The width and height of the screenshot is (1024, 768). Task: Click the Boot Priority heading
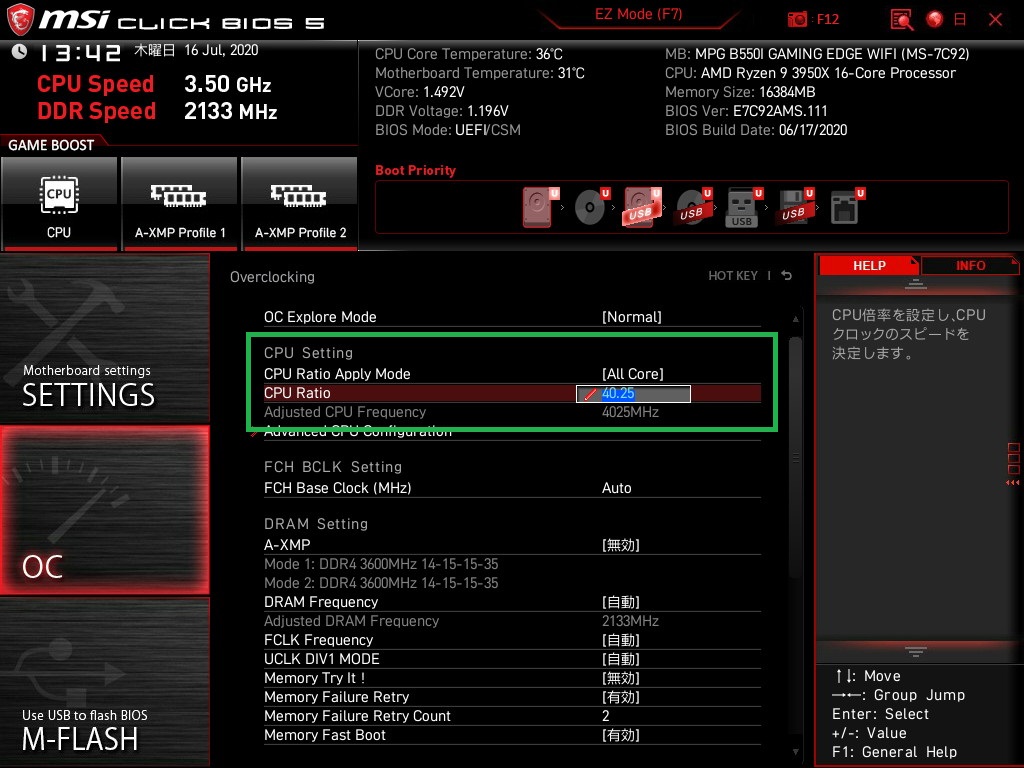tap(415, 170)
